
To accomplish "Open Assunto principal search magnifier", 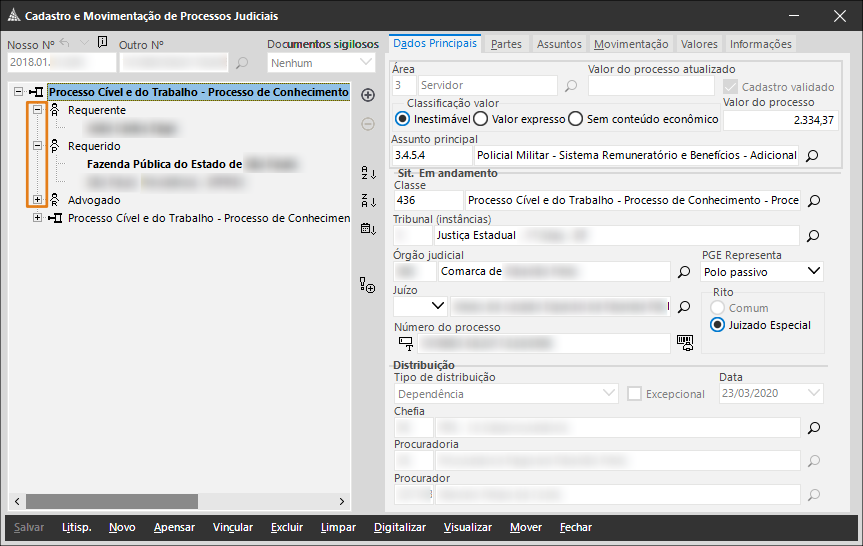I will coord(812,156).
